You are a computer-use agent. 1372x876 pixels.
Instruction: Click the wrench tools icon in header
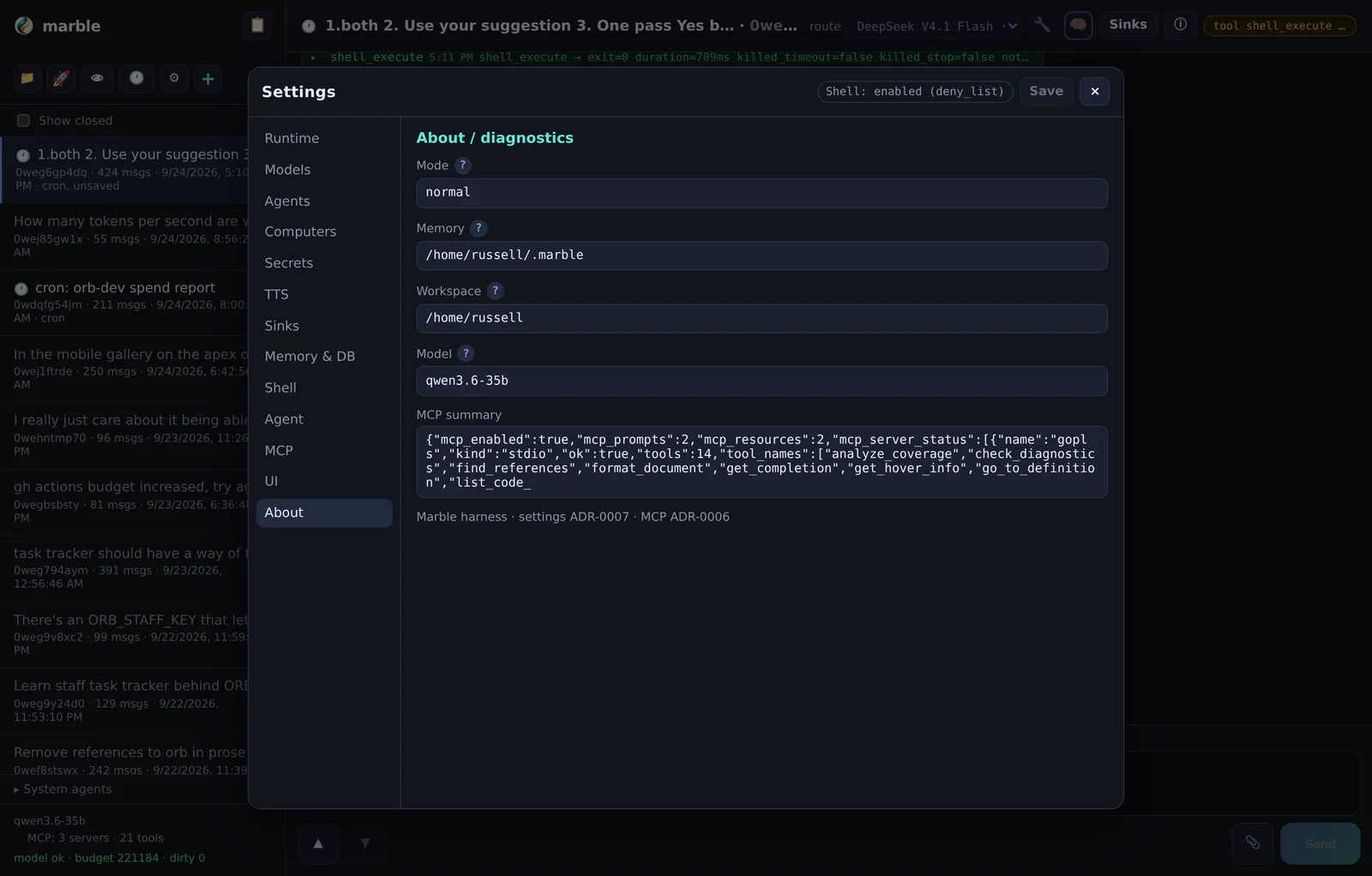pos(1043,25)
